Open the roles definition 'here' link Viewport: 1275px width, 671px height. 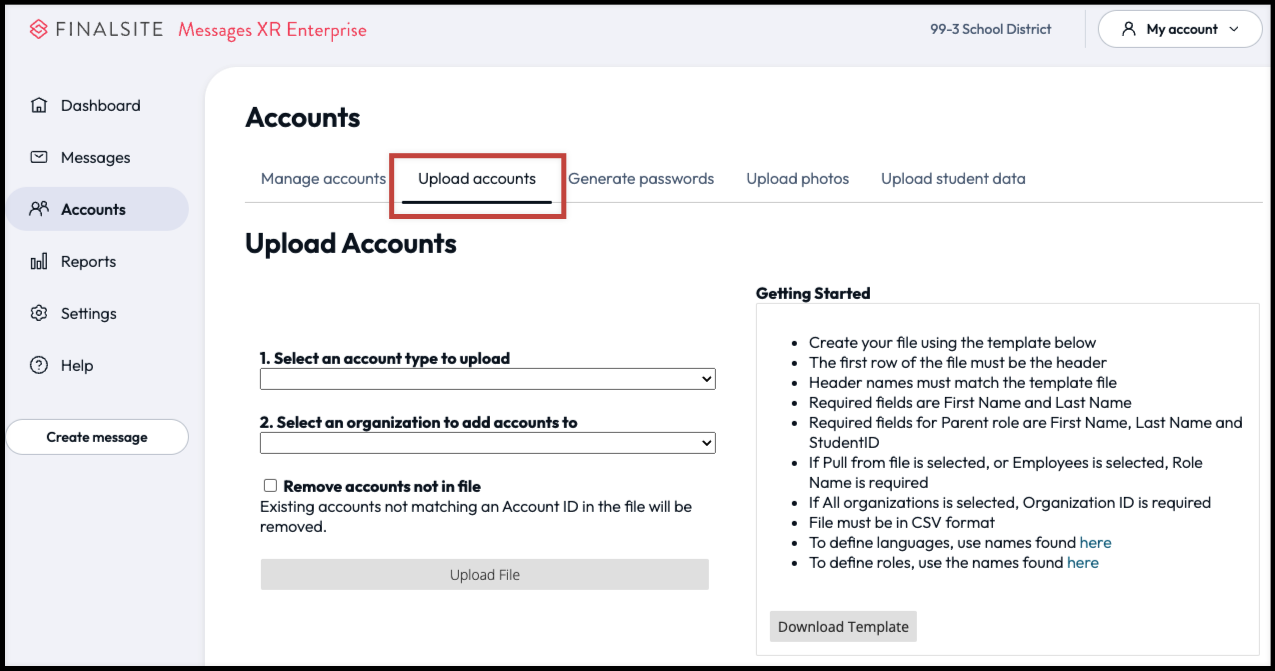point(1083,562)
